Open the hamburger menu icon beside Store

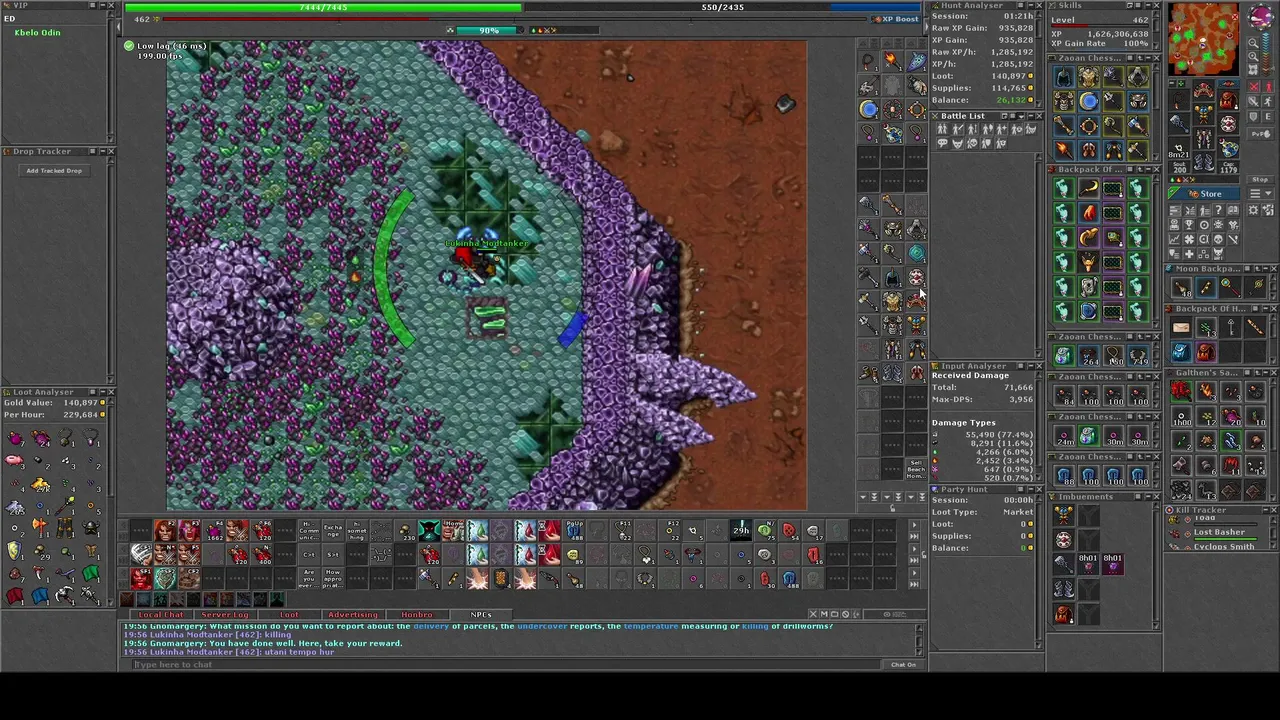point(1255,193)
